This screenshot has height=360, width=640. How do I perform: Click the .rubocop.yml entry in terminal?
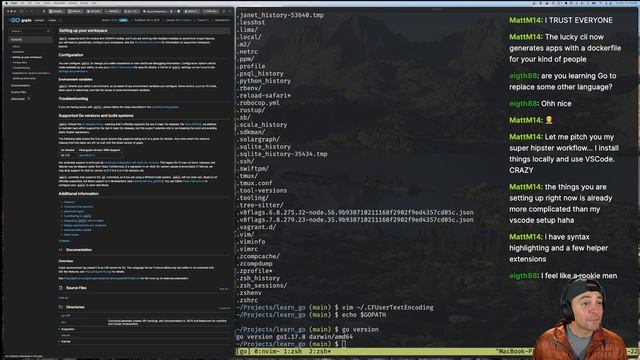(258, 103)
